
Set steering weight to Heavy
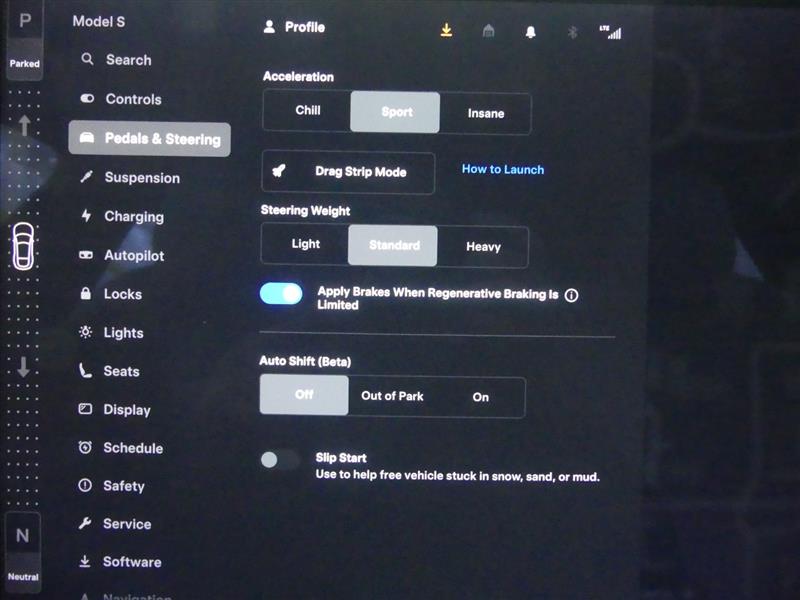pyautogui.click(x=483, y=246)
